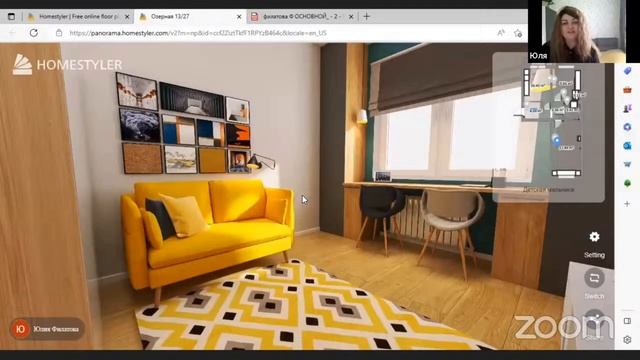
Task: Reload the panorama page
Action: (33, 33)
